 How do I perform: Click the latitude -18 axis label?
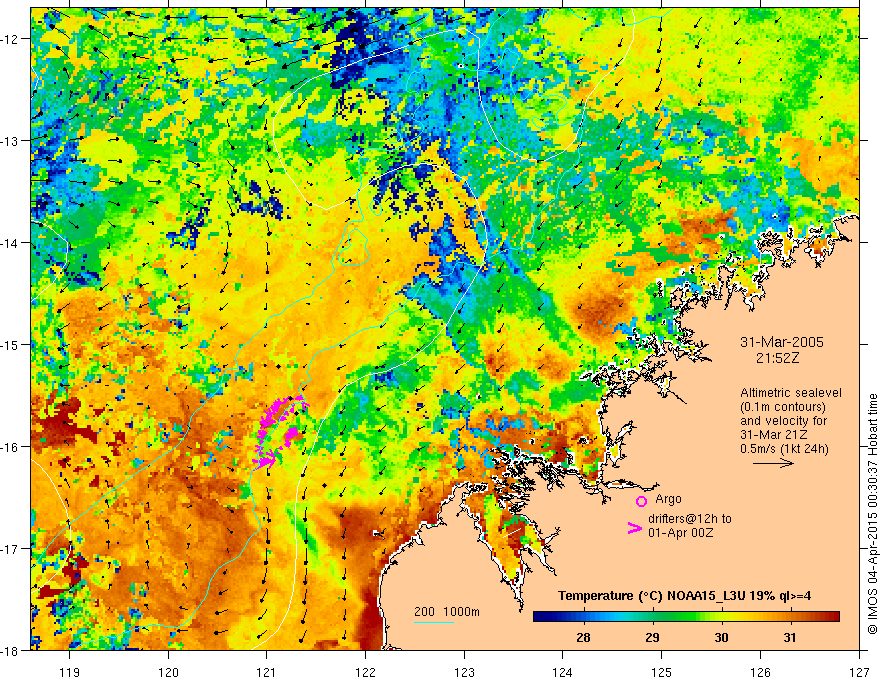pos(11,651)
